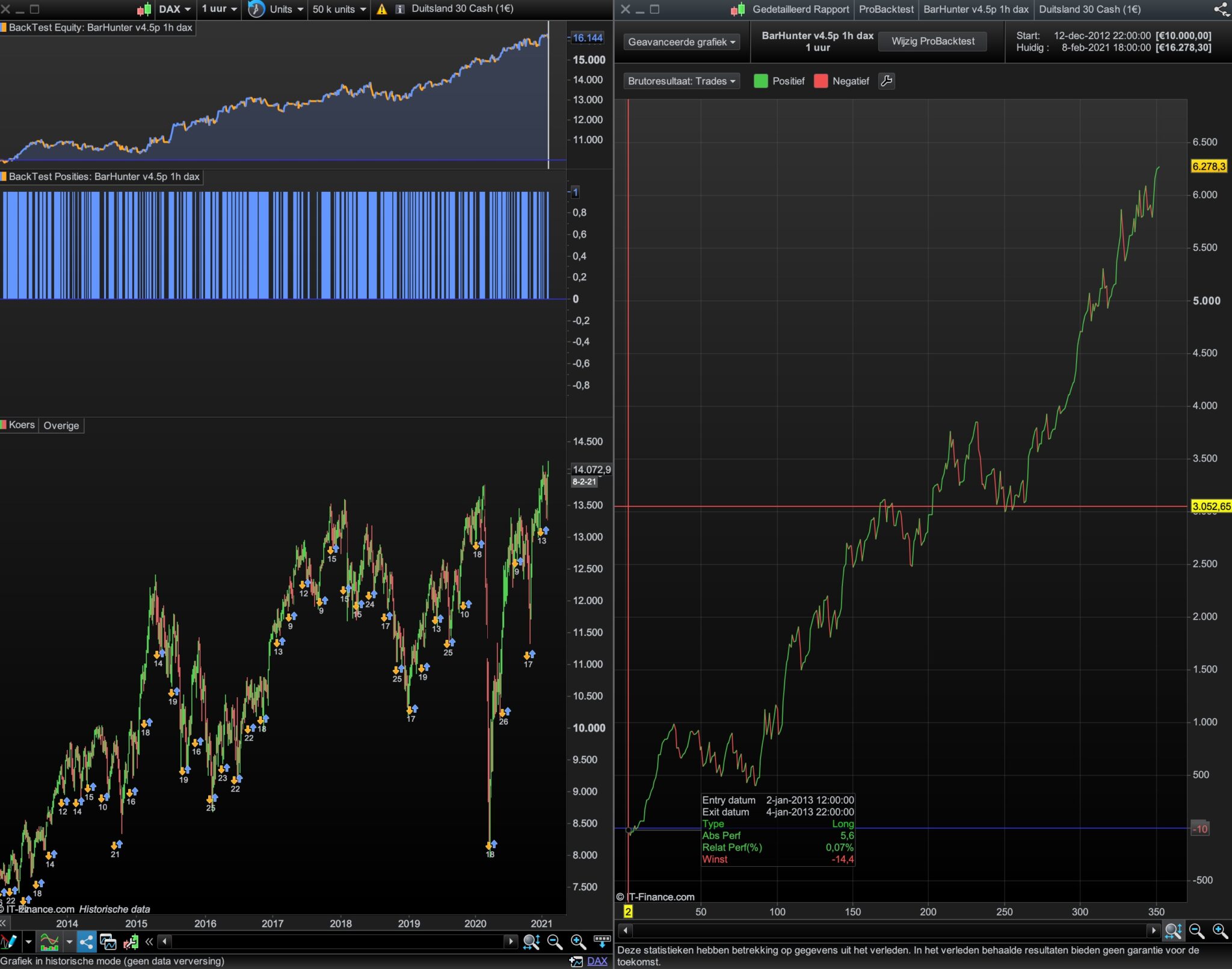Expand the Geavanceerde grafiek dropdown
The image size is (1232, 969).
[x=681, y=42]
